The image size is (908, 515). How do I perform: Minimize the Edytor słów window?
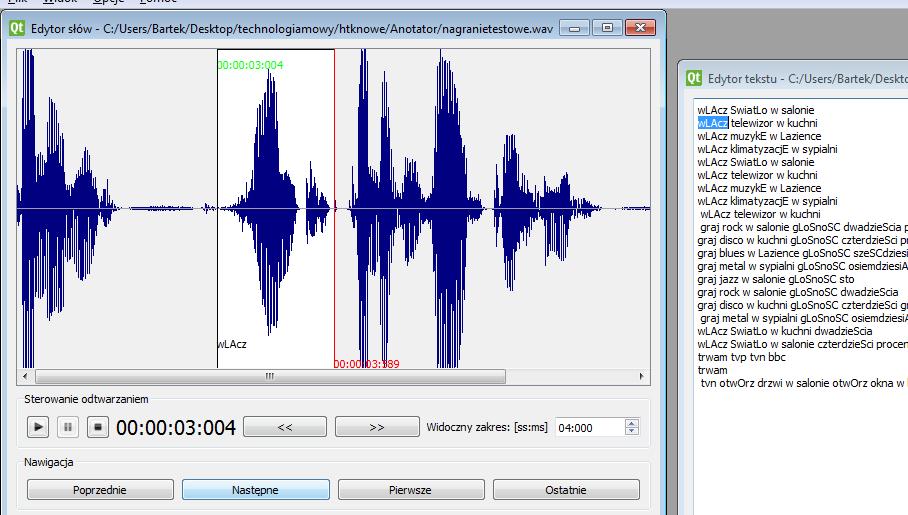point(574,28)
